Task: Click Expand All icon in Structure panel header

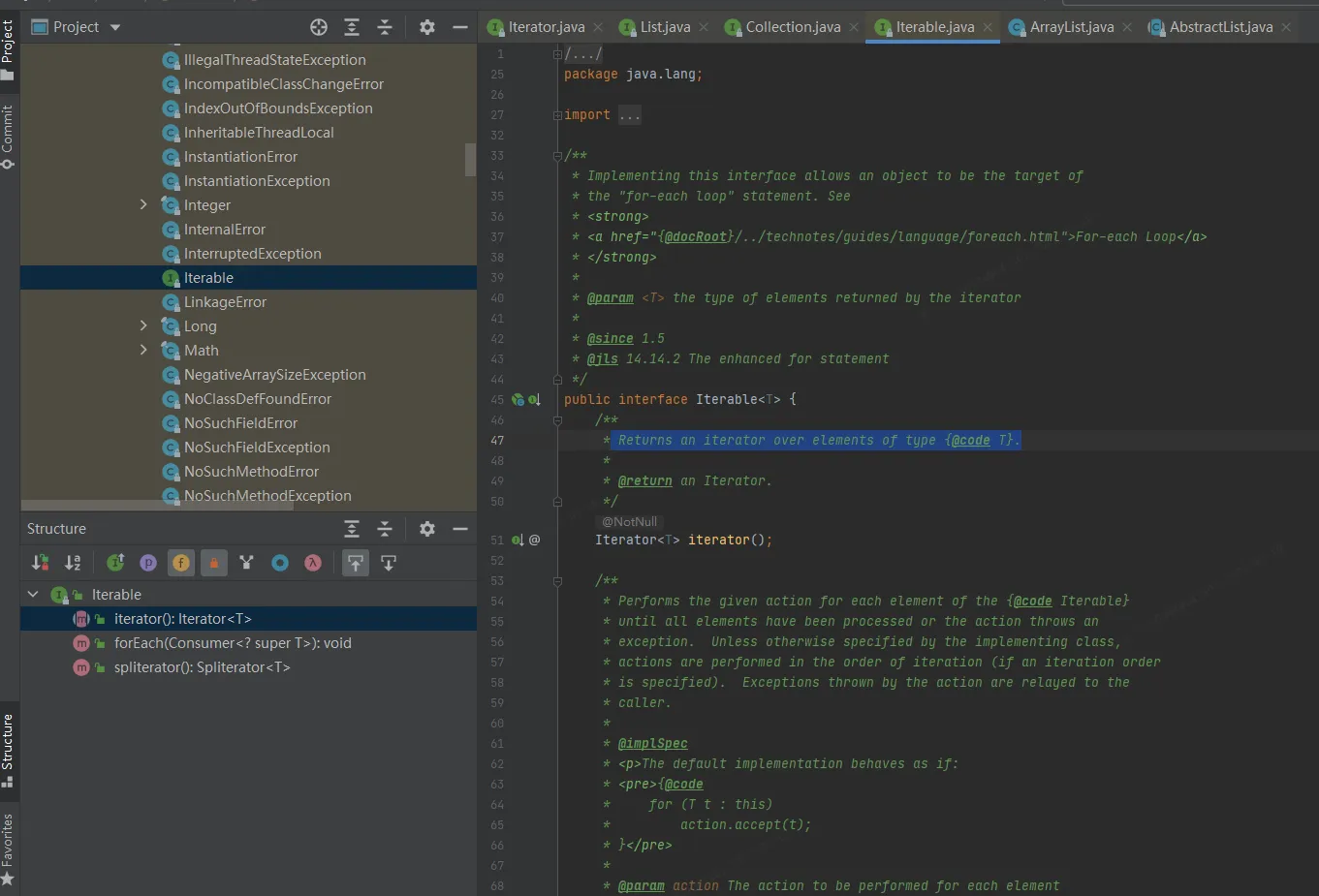Action: tap(352, 529)
